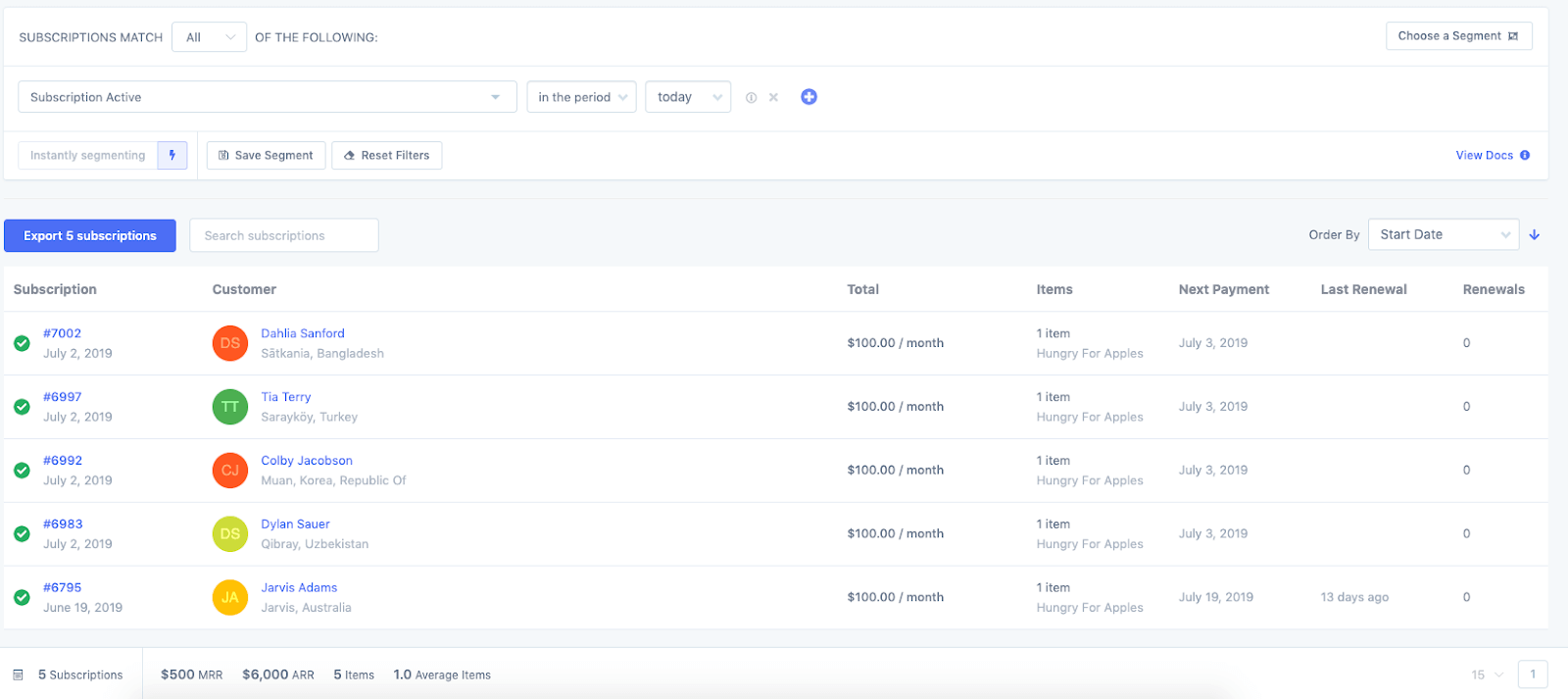Image resolution: width=1568 pixels, height=699 pixels.
Task: Open the Start Date order-by dropdown
Action: [1443, 234]
